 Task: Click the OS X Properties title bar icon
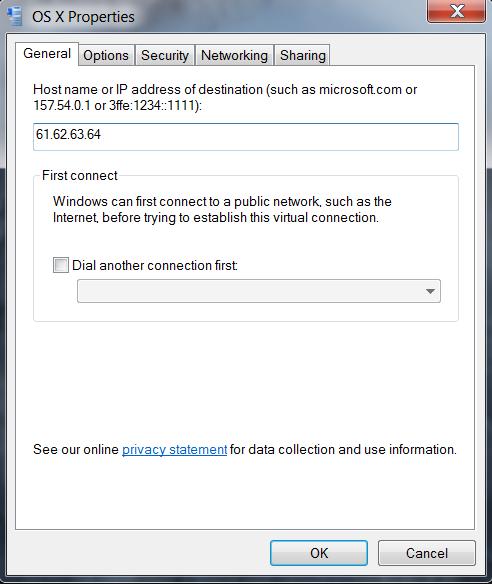pos(15,16)
